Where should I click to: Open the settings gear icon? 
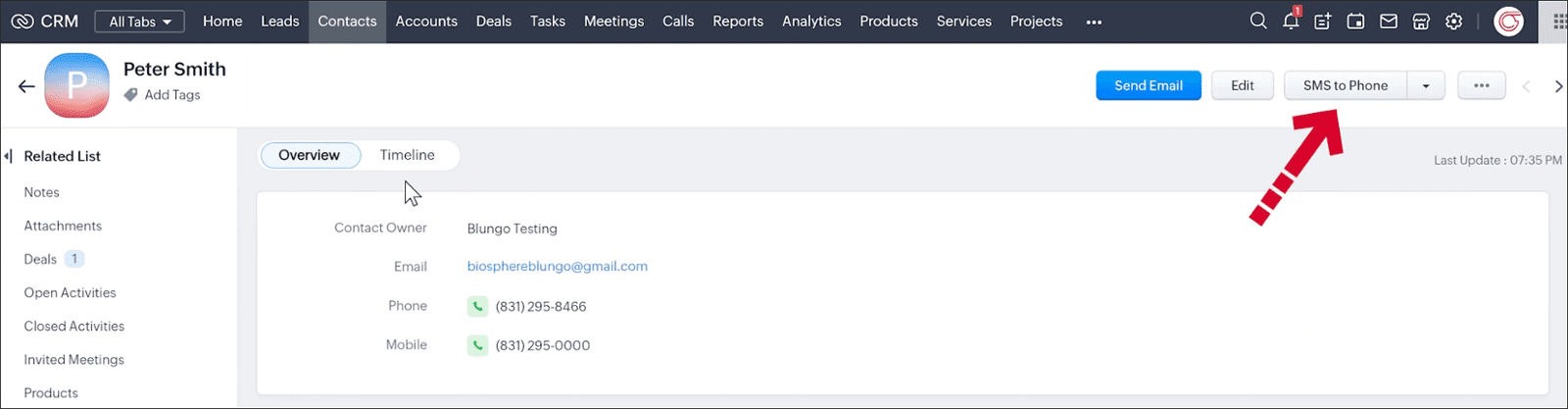[1454, 21]
